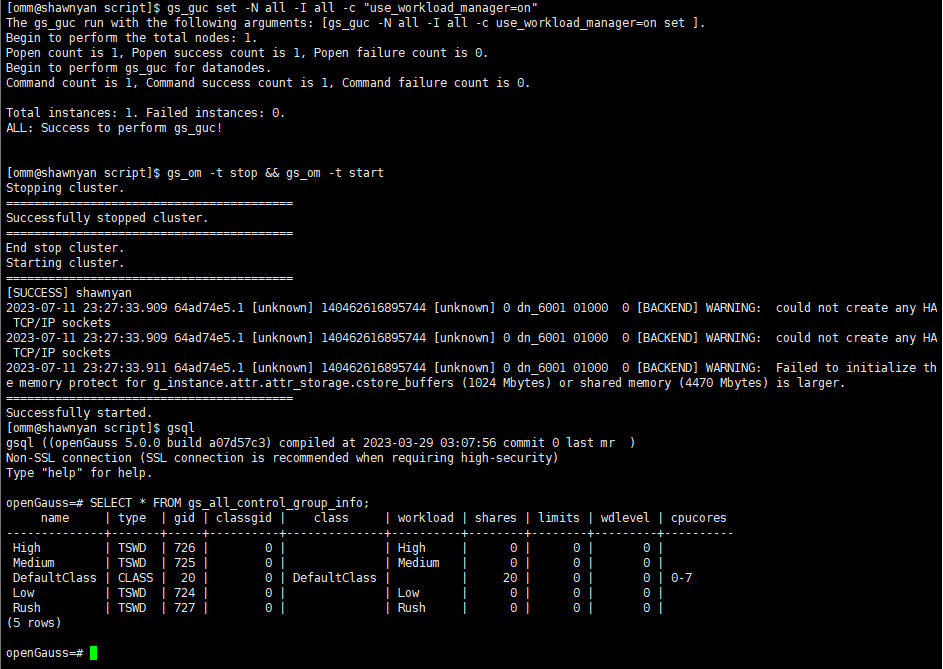Click gid value 724
943x669 pixels.
click(185, 593)
